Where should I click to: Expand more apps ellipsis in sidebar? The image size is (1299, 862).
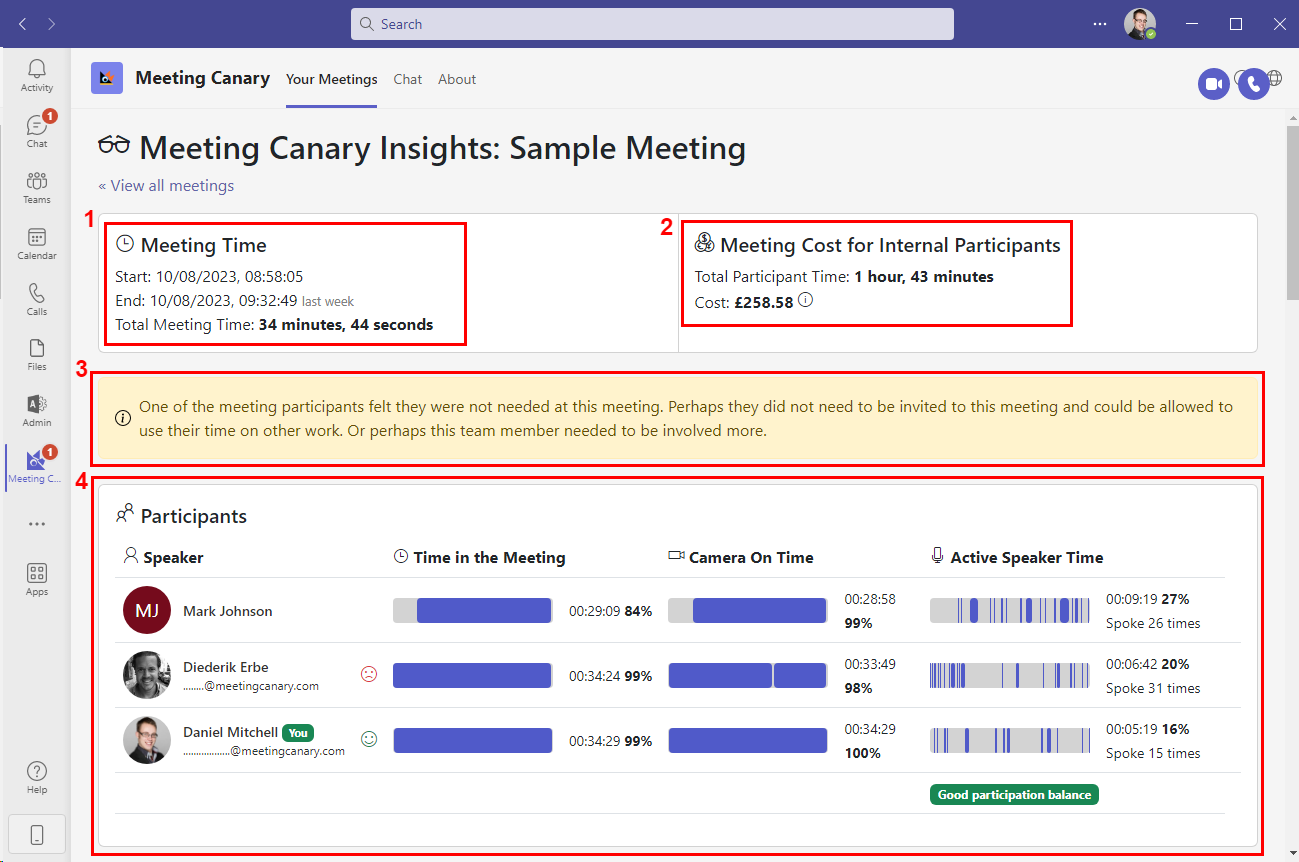[37, 524]
